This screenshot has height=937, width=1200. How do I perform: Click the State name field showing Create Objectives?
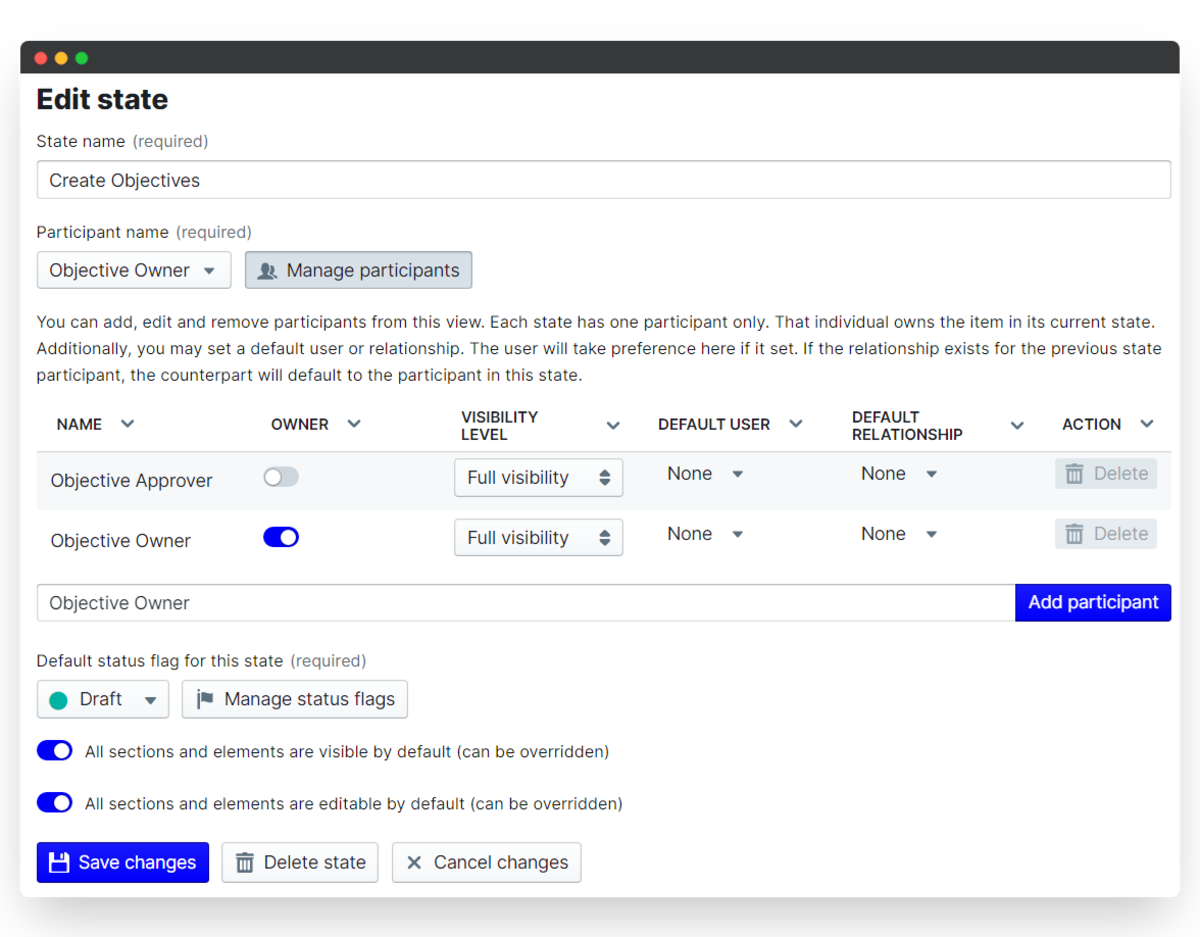[603, 180]
